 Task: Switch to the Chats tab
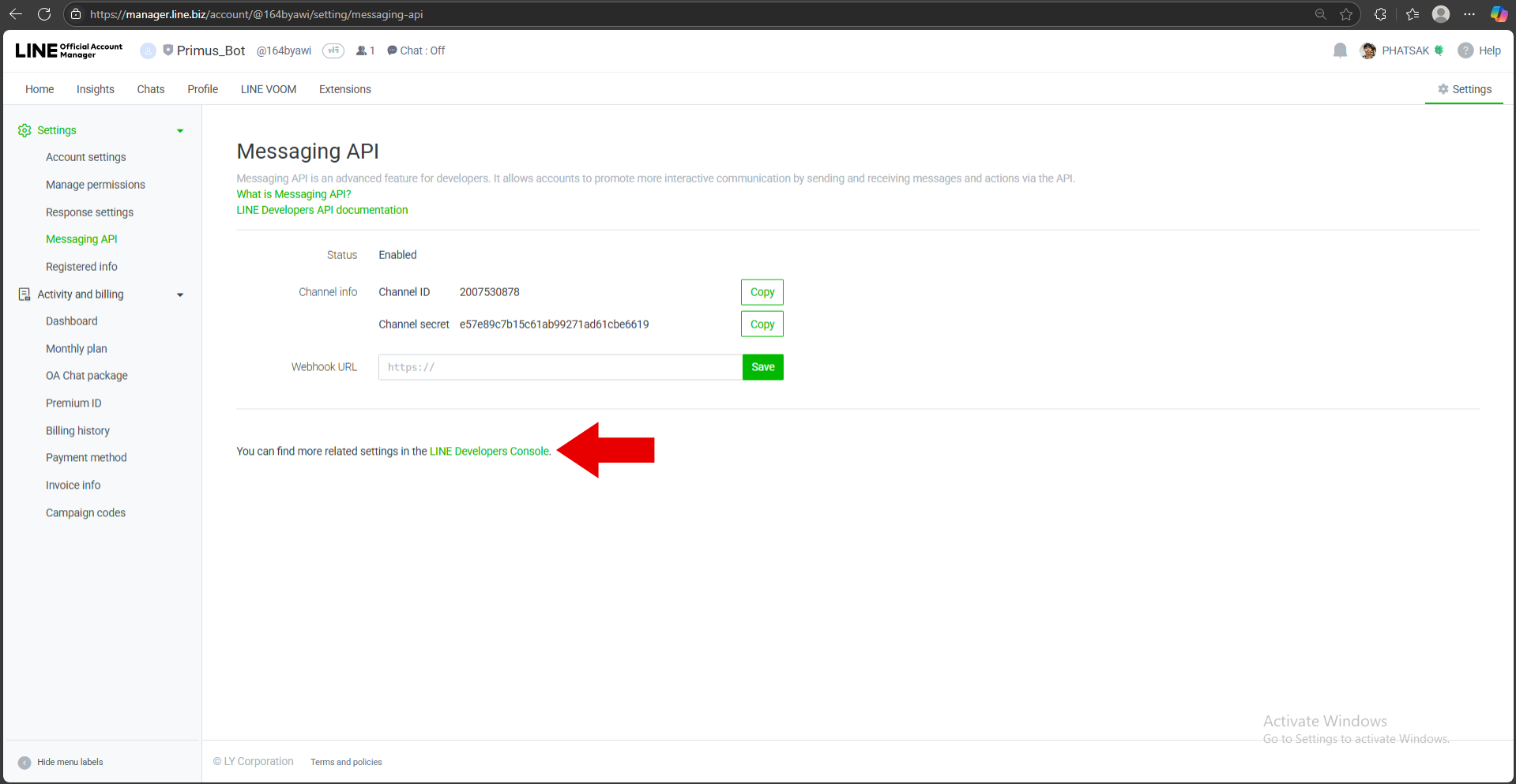tap(151, 89)
